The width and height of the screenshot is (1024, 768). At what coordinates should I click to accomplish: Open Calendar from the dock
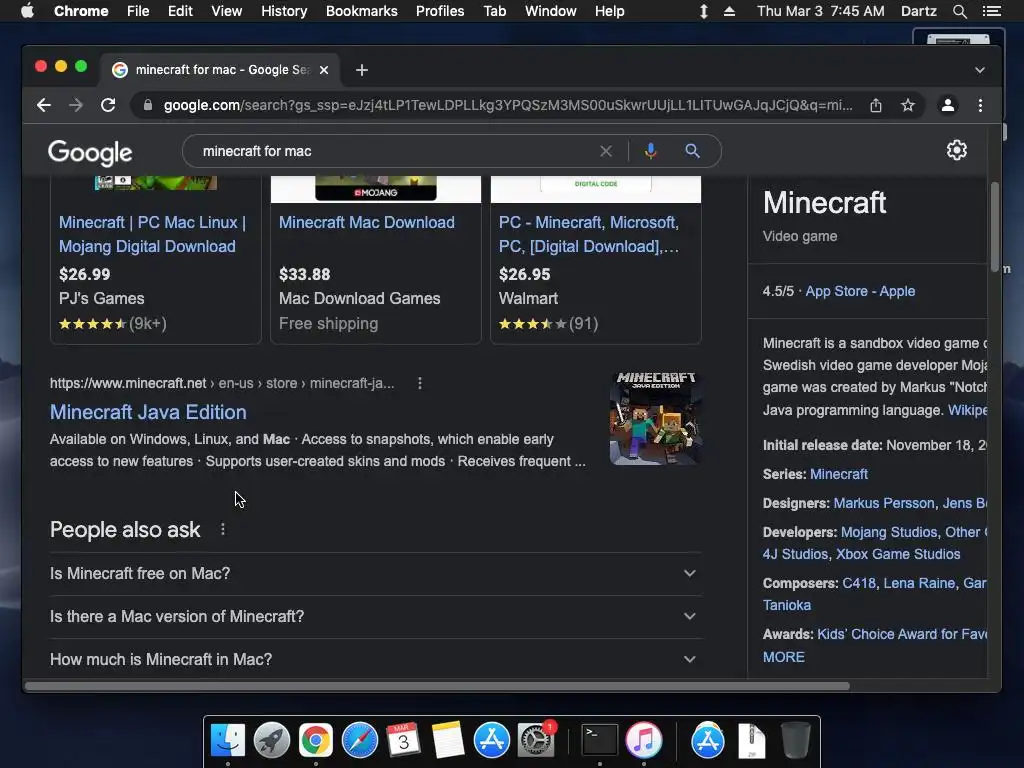coord(403,741)
